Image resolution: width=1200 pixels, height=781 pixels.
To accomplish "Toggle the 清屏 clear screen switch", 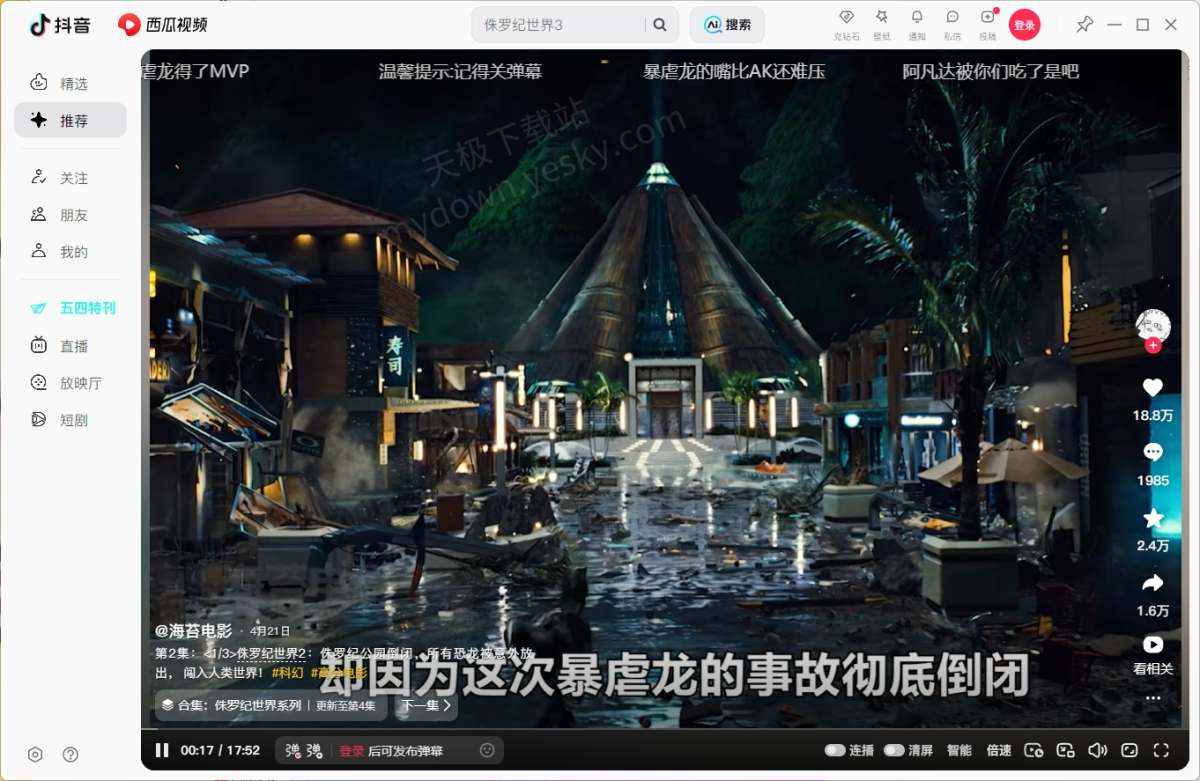I will 894,750.
